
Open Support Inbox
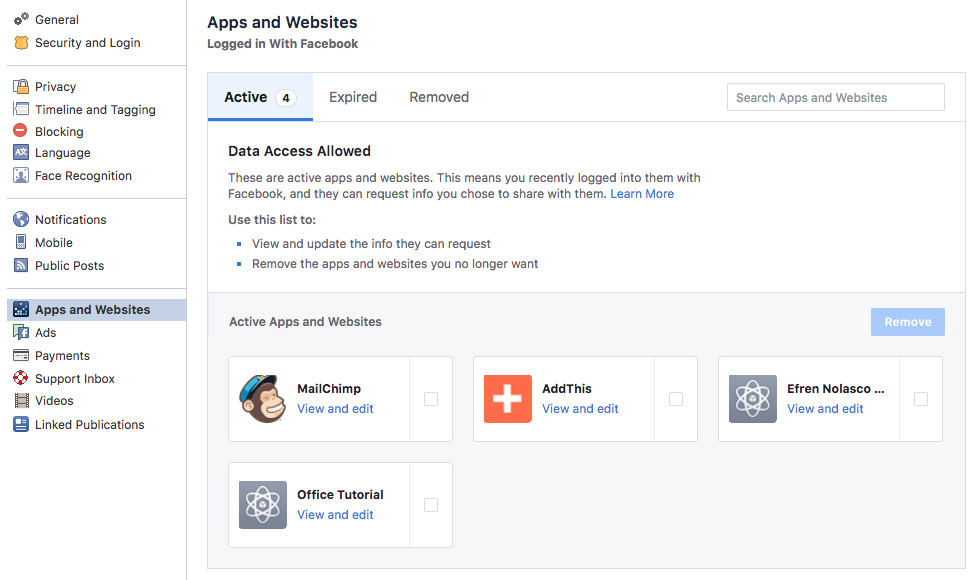coord(74,379)
